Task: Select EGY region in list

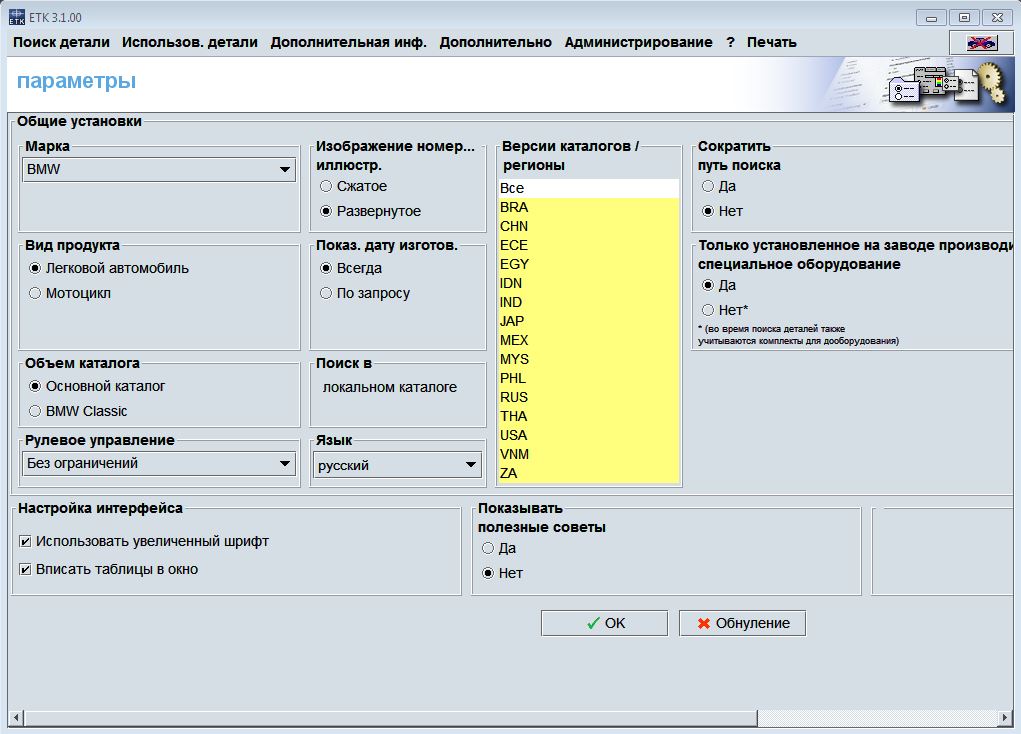Action: point(589,264)
